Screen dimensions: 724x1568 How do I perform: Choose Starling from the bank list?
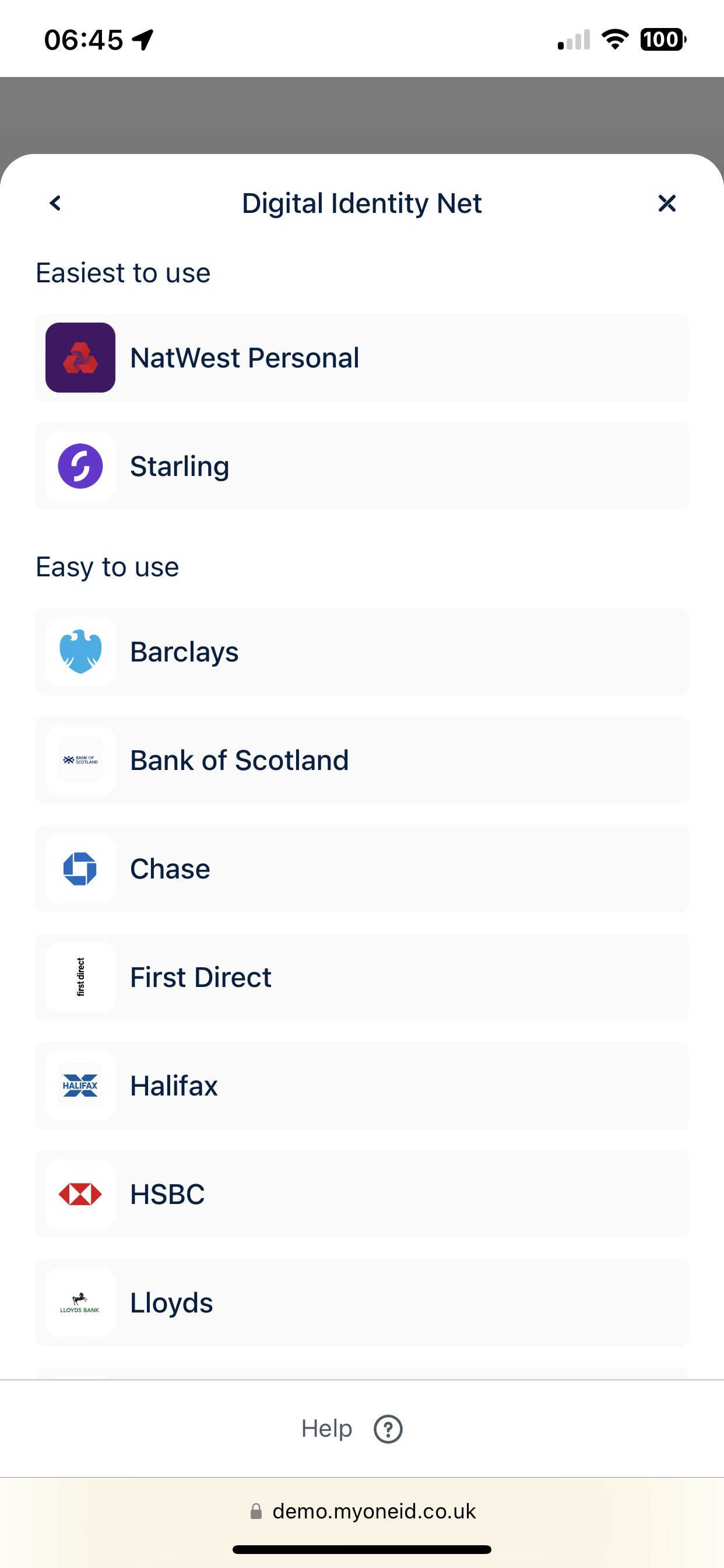pos(180,466)
